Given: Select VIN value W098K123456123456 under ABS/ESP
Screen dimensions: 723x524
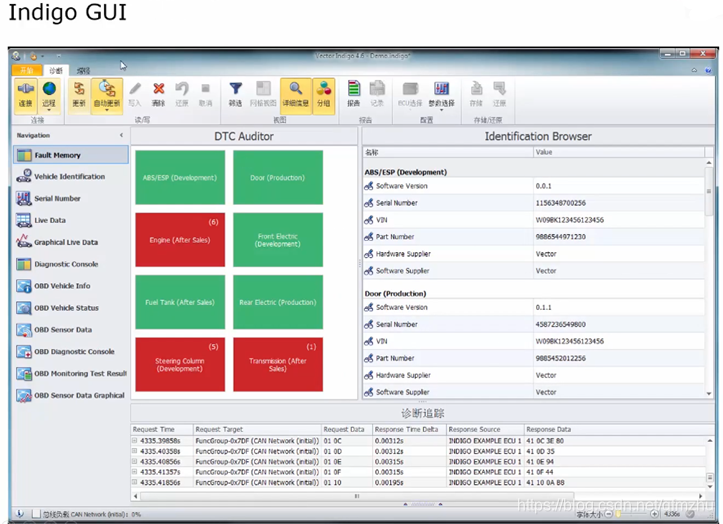Looking at the screenshot, I should click(x=569, y=220).
